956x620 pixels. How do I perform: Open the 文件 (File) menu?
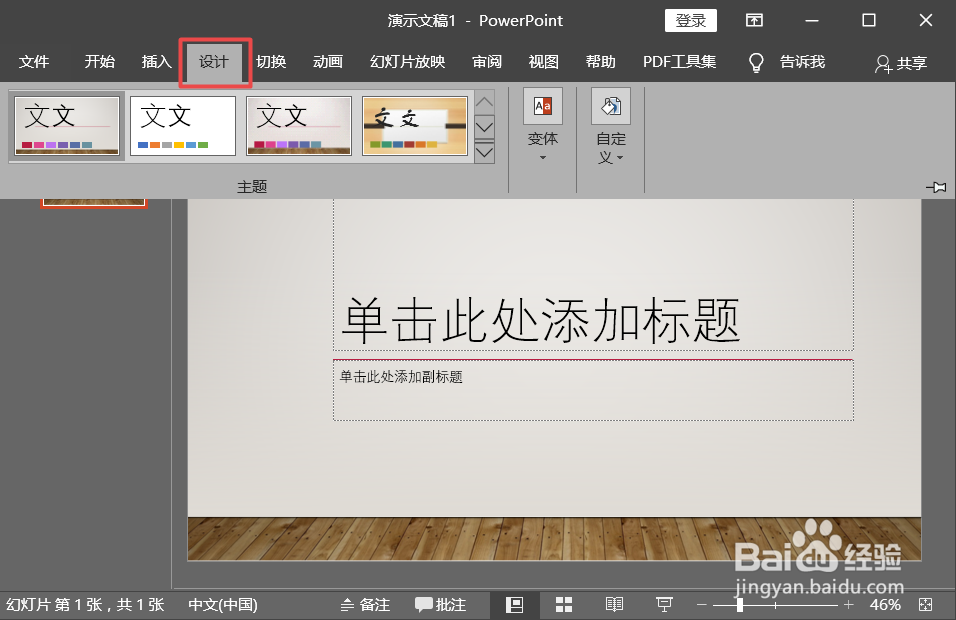34,62
